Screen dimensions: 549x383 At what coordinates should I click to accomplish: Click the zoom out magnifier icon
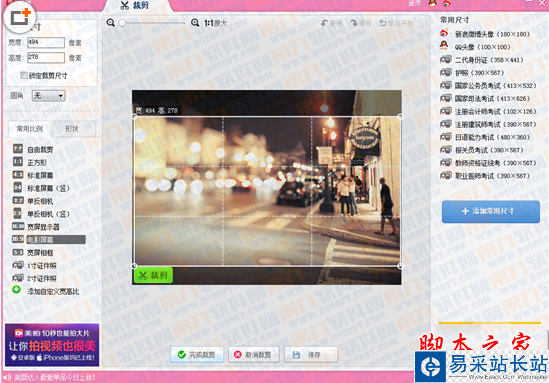click(111, 23)
